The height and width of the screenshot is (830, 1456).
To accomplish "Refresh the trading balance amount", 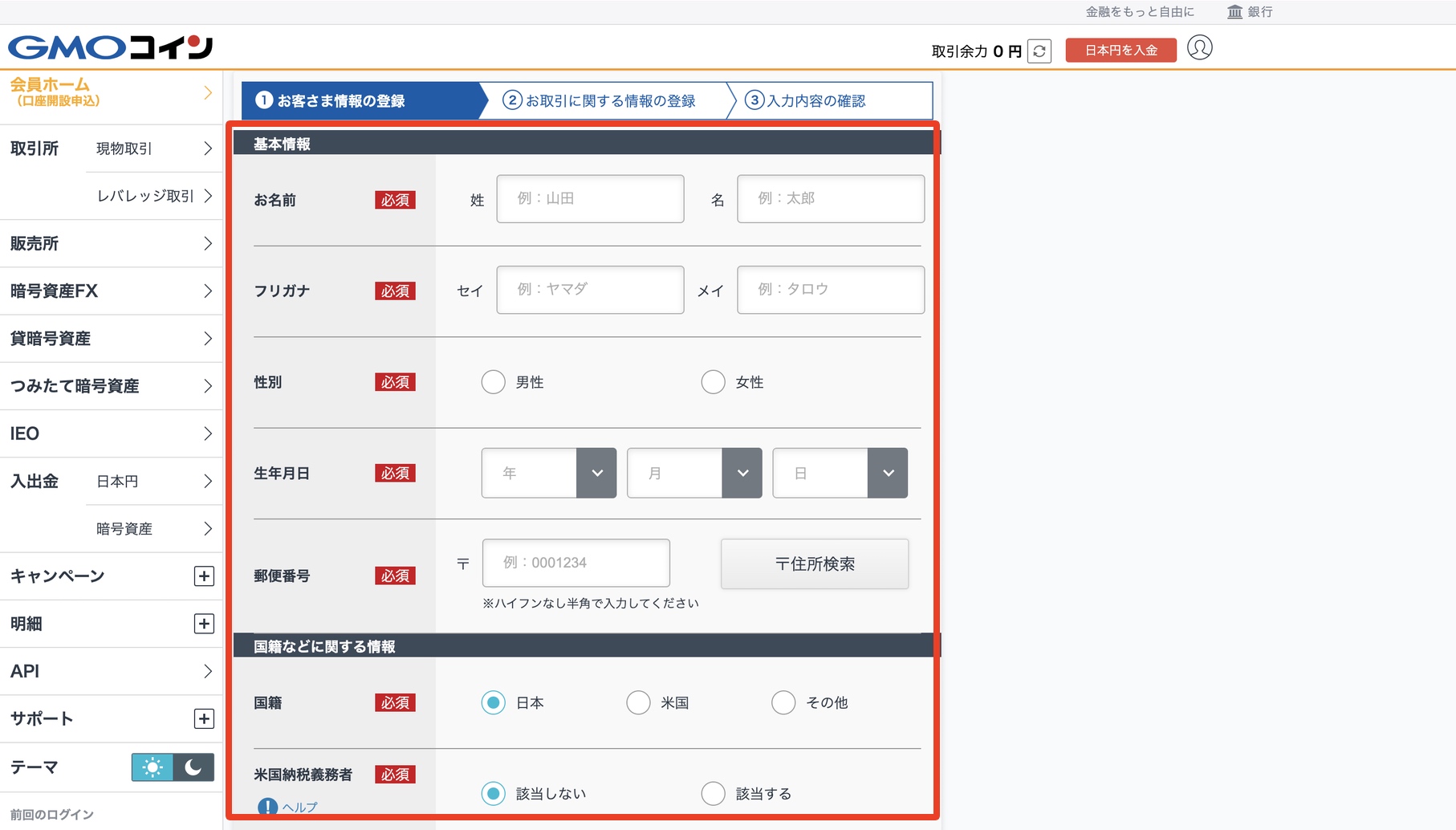I will point(1039,51).
